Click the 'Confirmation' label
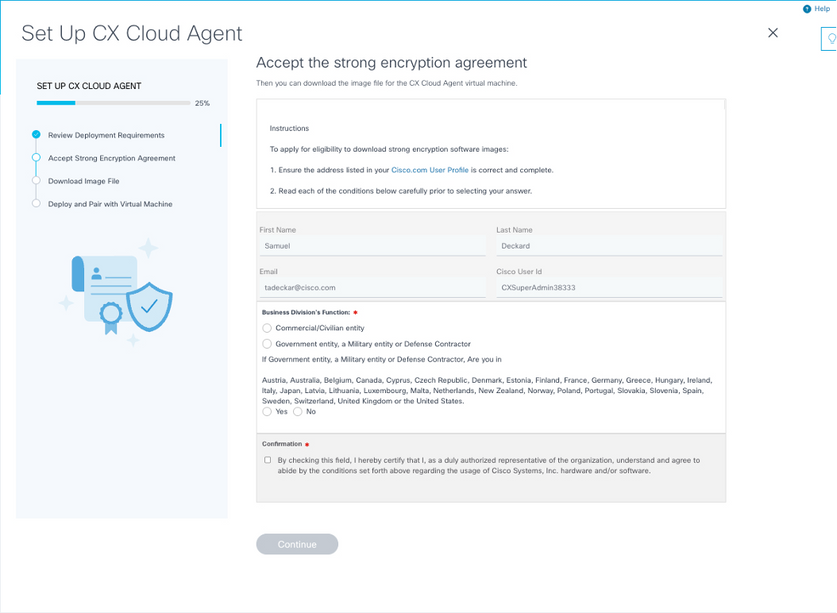837x613 pixels. [x=282, y=444]
